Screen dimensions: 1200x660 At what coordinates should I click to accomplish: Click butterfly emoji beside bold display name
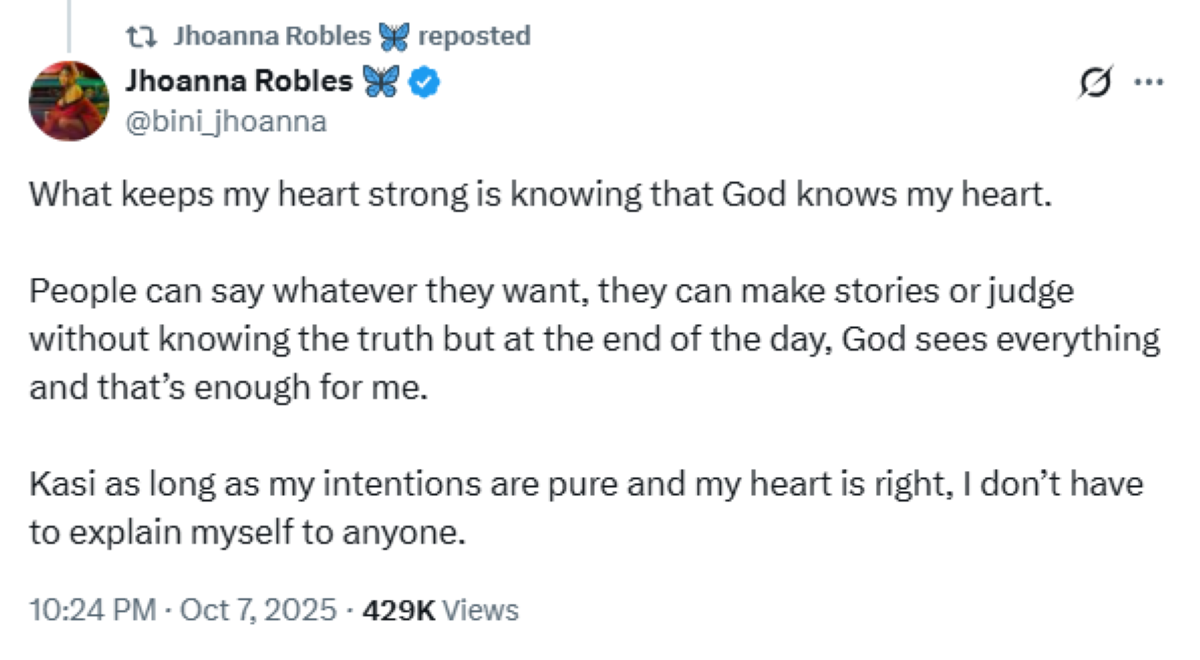380,81
